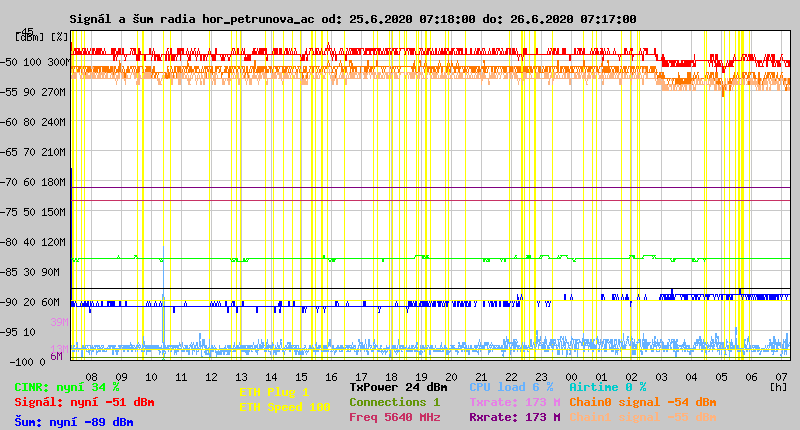Click the '[h]' hour unit label

(x=779, y=388)
